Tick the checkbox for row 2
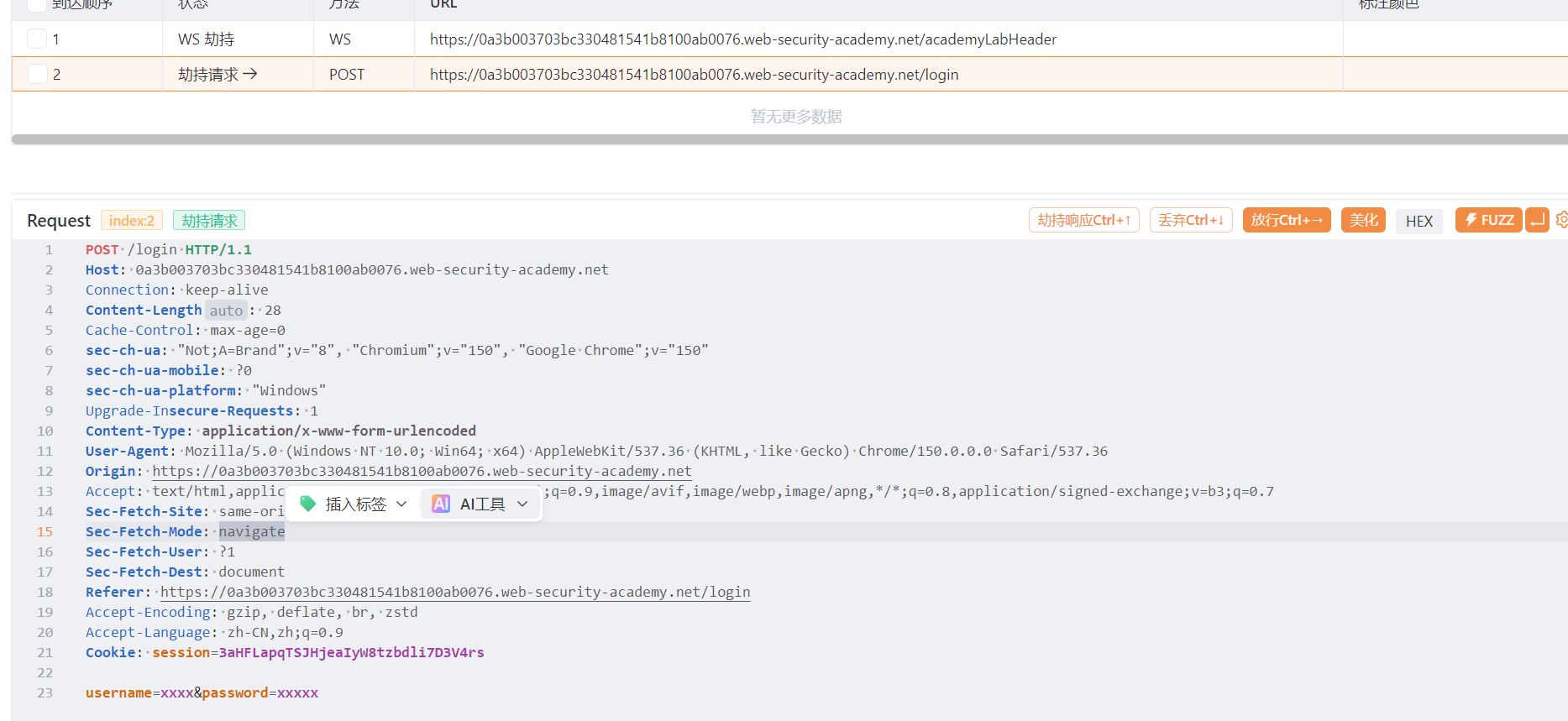Screen dimensions: 1568x721 click(x=37, y=74)
